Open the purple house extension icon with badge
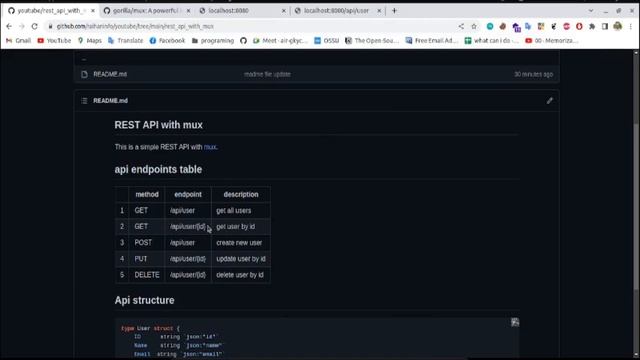 tap(516, 27)
